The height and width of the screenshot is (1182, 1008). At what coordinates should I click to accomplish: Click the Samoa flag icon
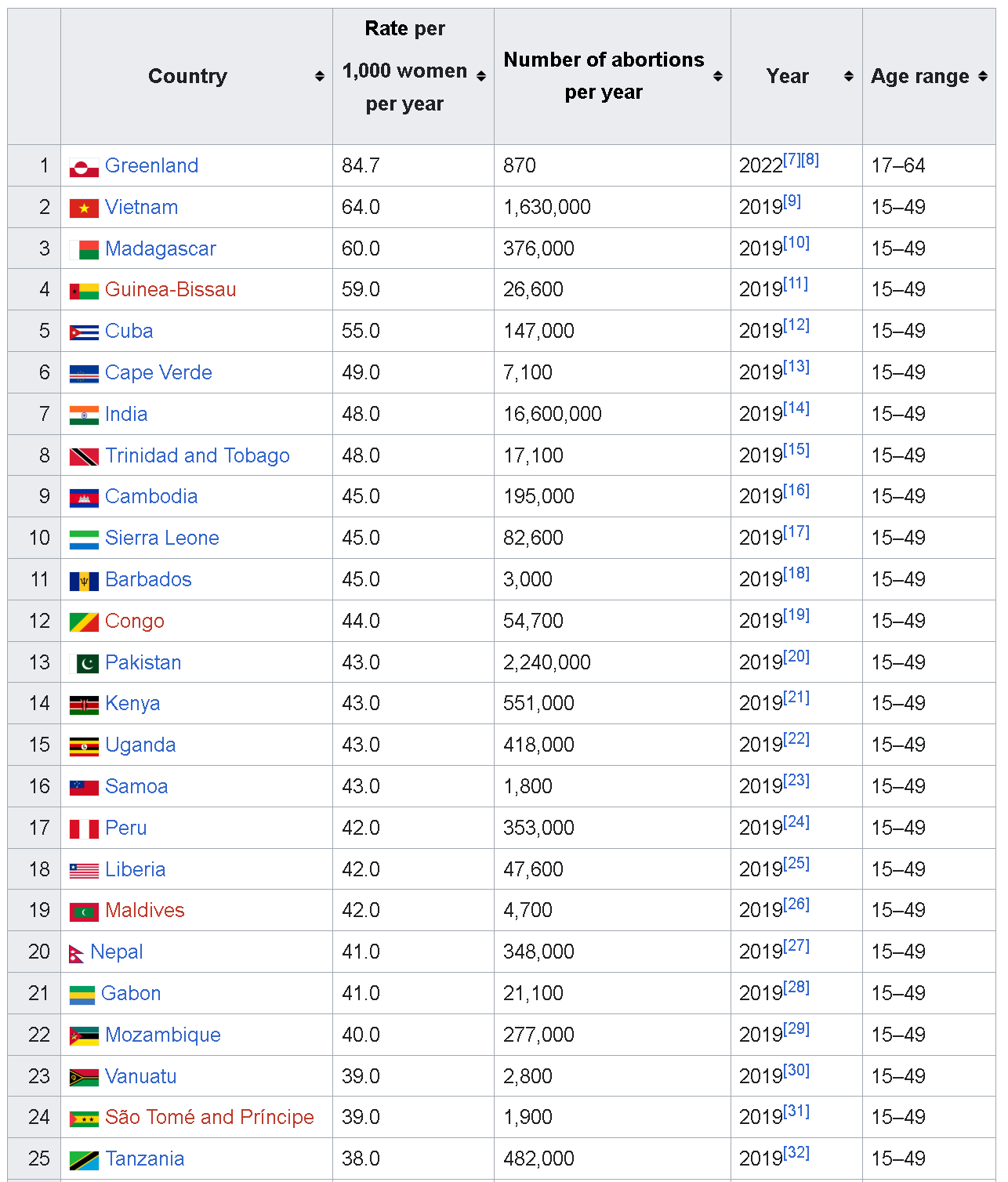pyautogui.click(x=84, y=788)
